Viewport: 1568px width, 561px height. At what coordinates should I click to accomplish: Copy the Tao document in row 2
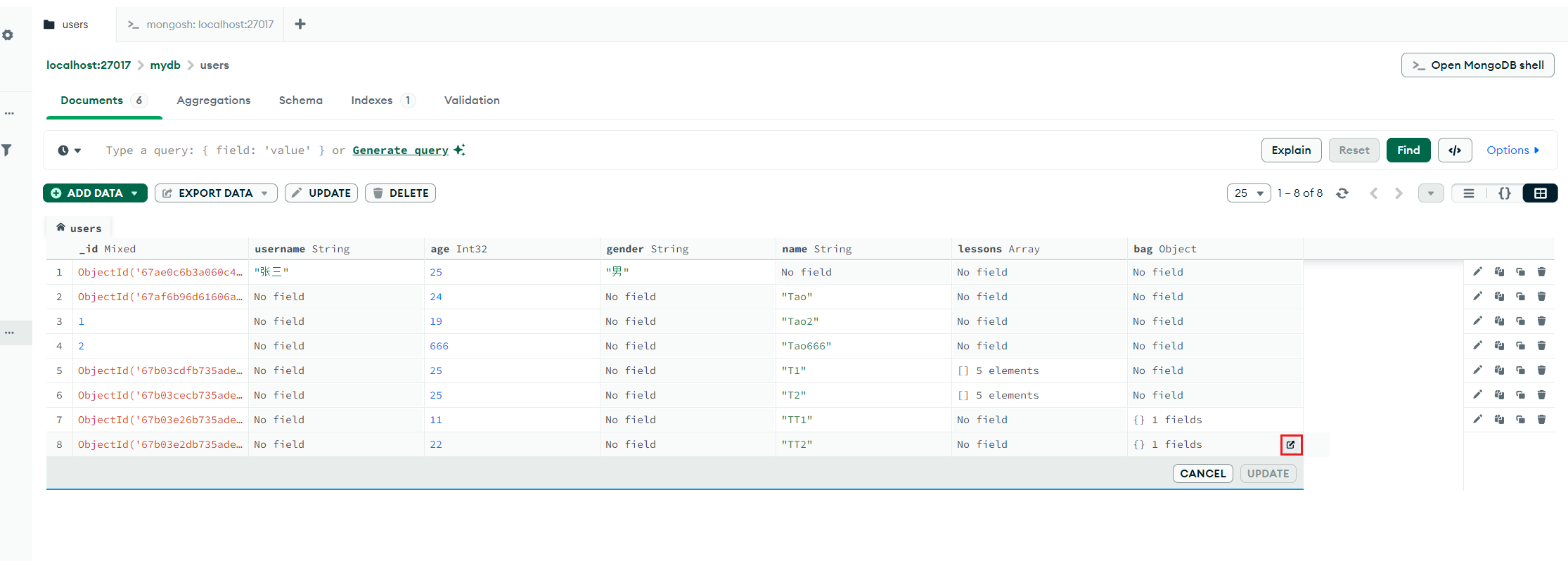point(1499,297)
